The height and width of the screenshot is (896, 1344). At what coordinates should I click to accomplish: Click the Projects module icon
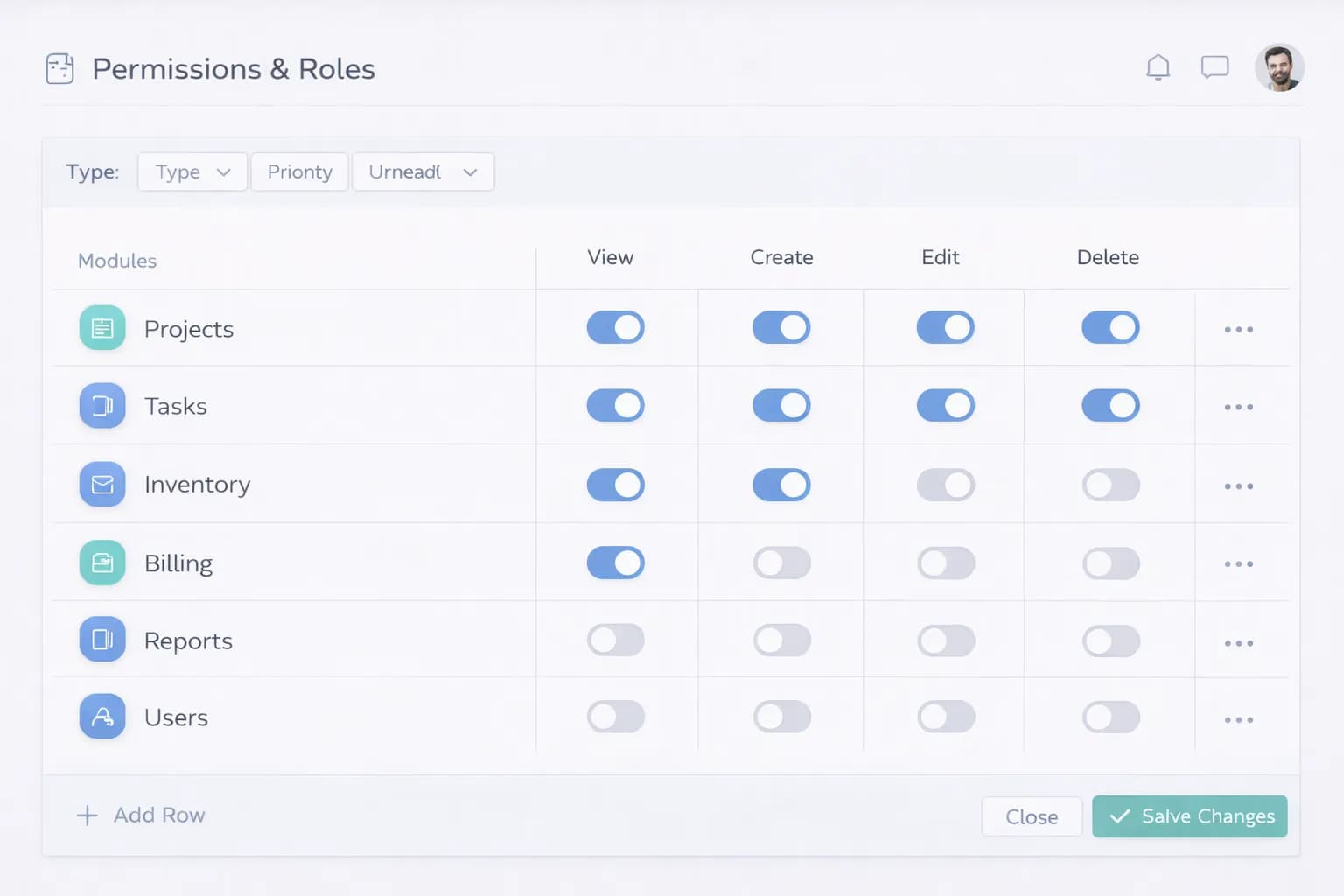tap(102, 328)
